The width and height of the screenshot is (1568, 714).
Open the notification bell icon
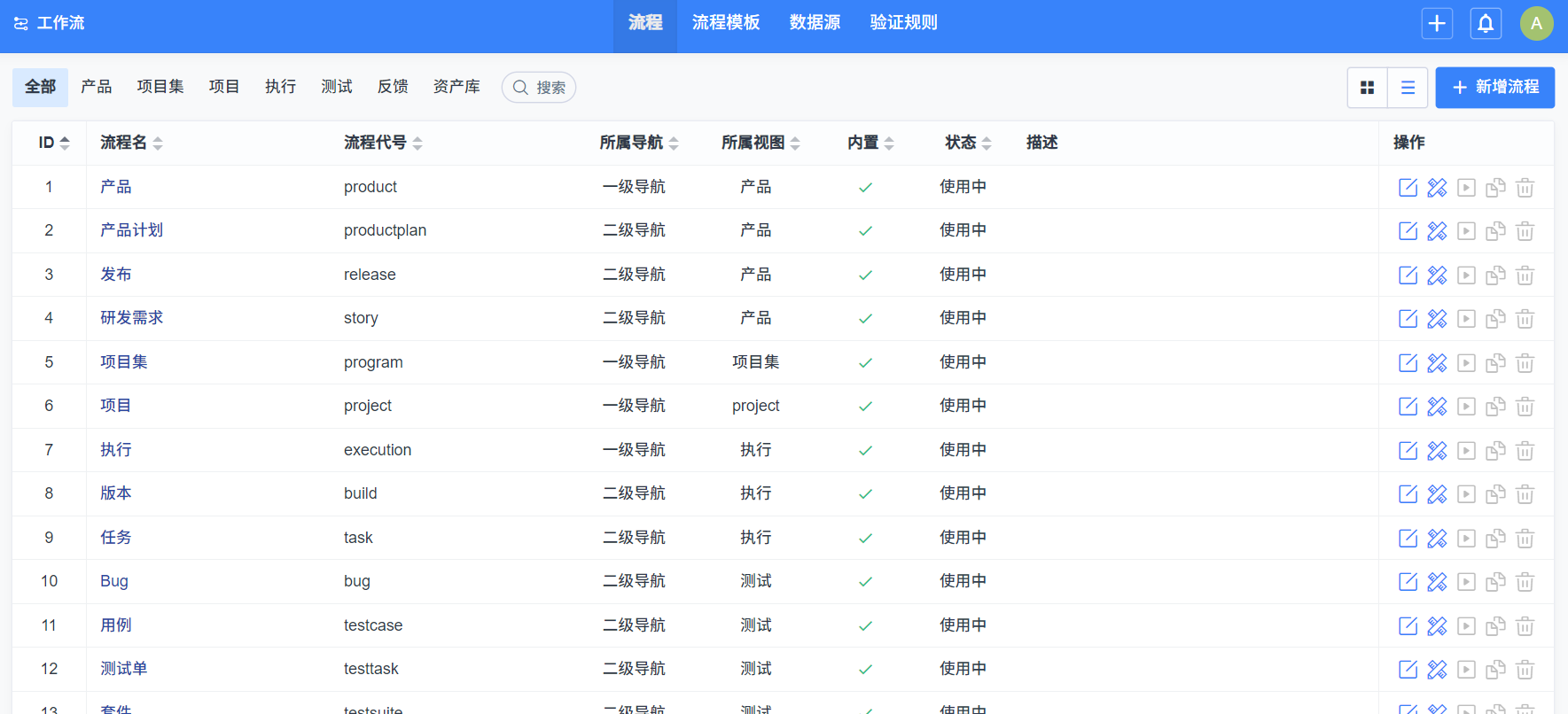point(1486,23)
